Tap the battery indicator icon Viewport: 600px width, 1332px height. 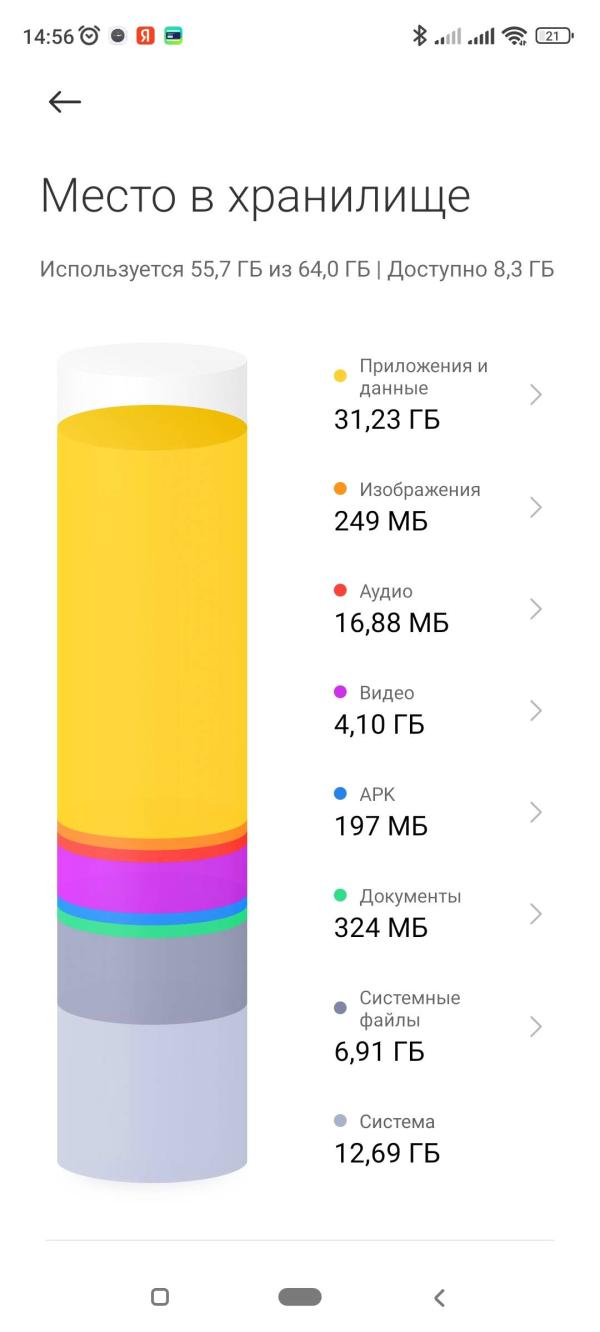554,37
